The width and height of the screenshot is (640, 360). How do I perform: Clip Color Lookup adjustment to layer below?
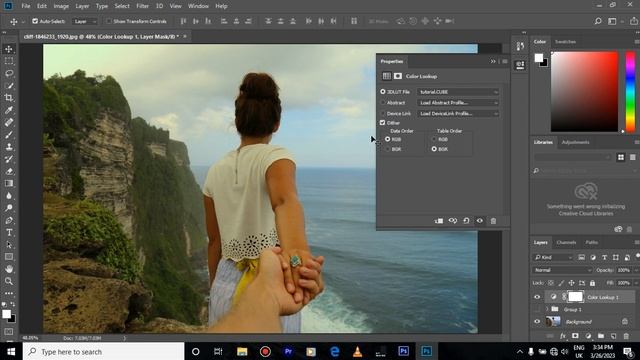click(439, 221)
